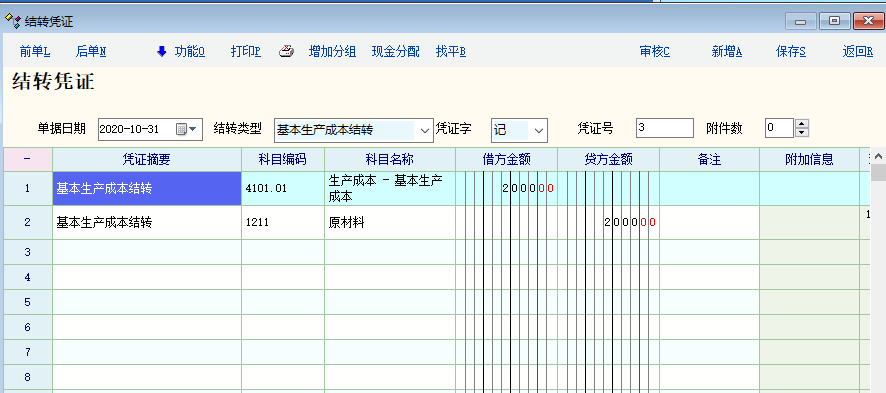
Task: Click the 打印 button
Action: click(246, 52)
